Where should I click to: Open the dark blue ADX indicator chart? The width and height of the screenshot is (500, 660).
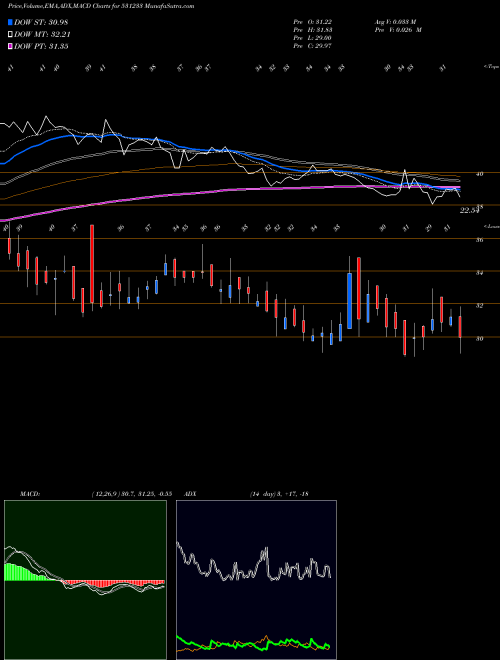tap(256, 580)
